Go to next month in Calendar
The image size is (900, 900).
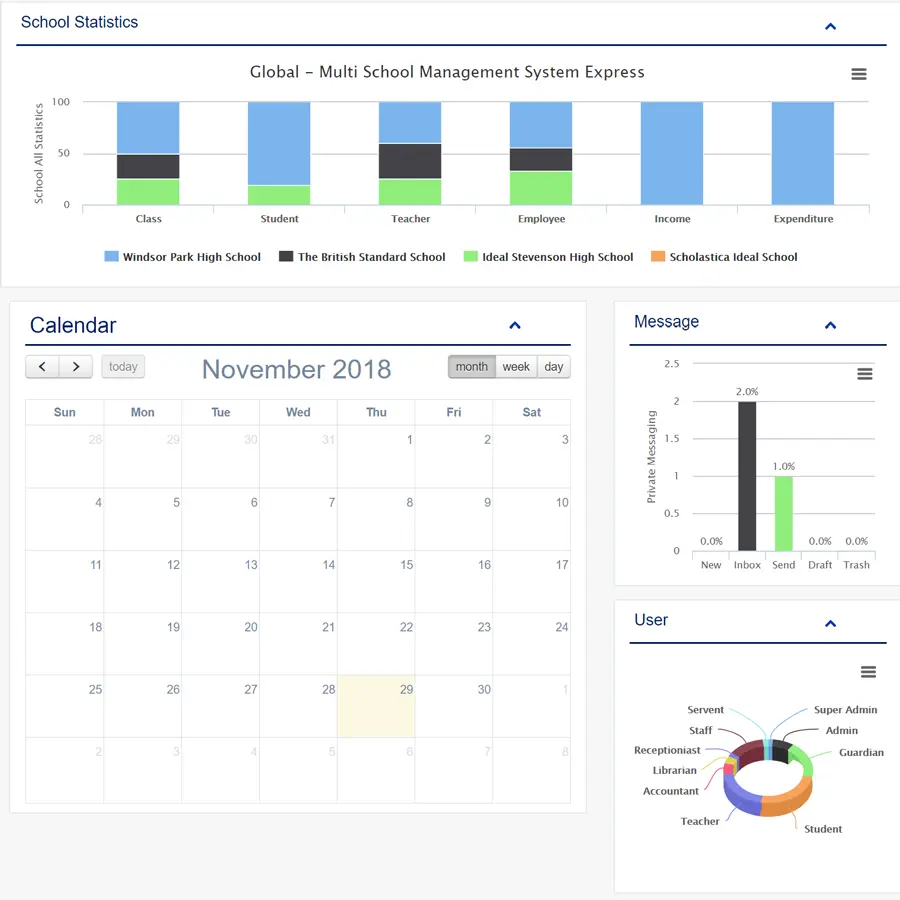(x=76, y=367)
